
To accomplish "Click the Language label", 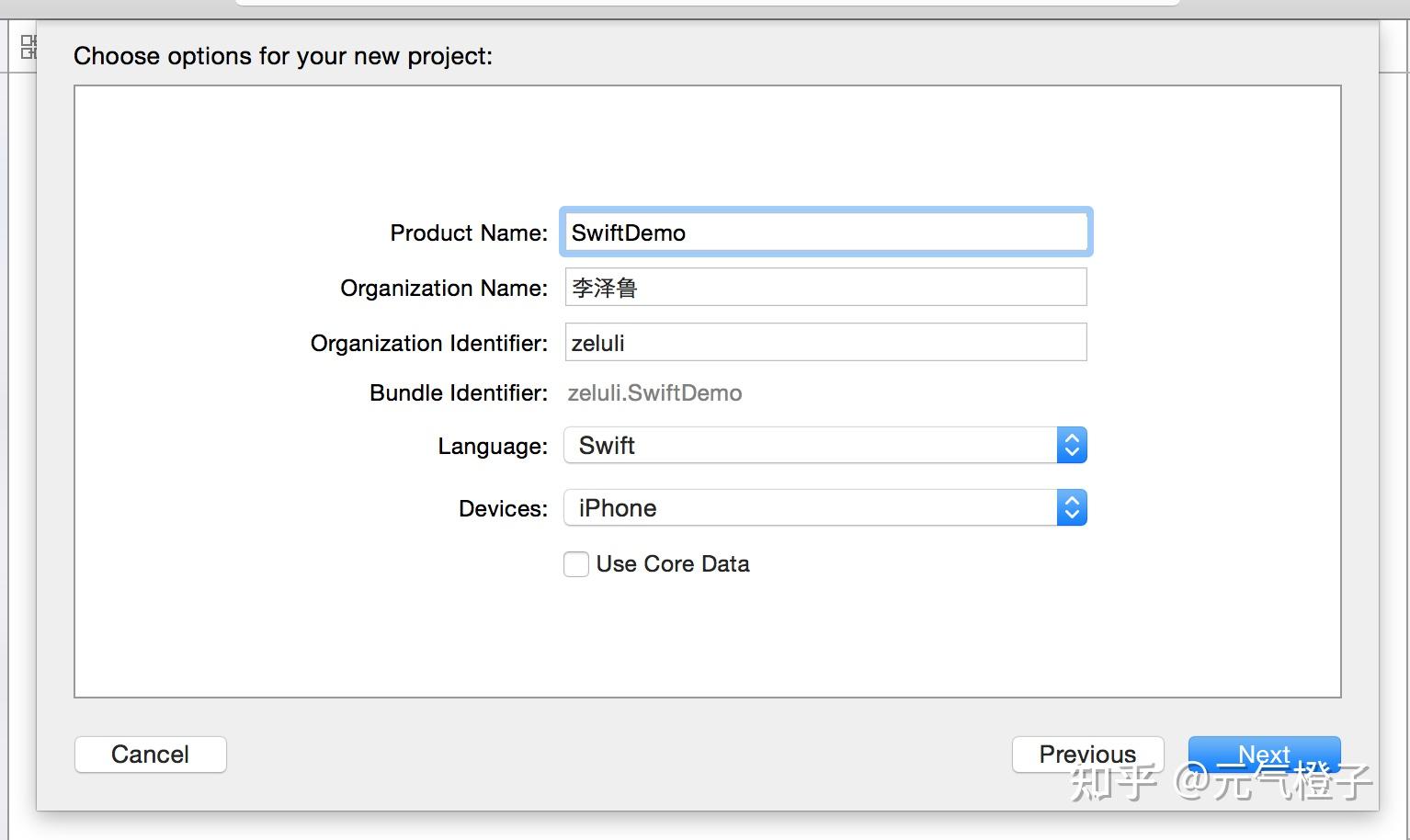I will (493, 447).
